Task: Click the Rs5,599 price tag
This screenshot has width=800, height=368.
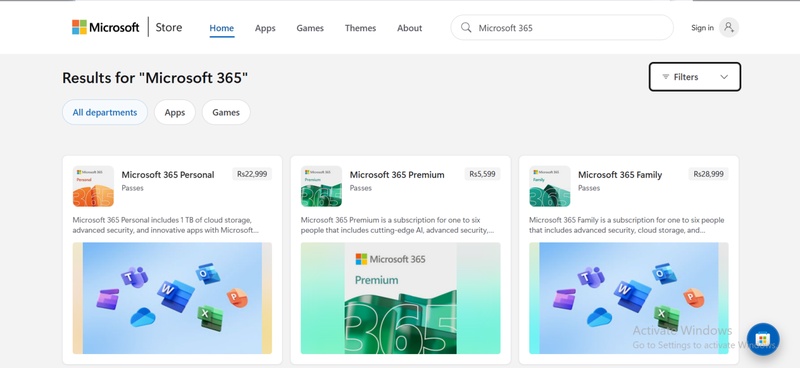Action: [x=482, y=174]
